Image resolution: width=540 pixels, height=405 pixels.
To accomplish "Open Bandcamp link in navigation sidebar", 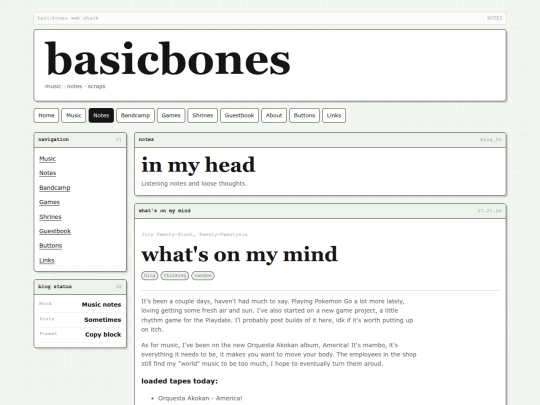I will tap(54, 188).
